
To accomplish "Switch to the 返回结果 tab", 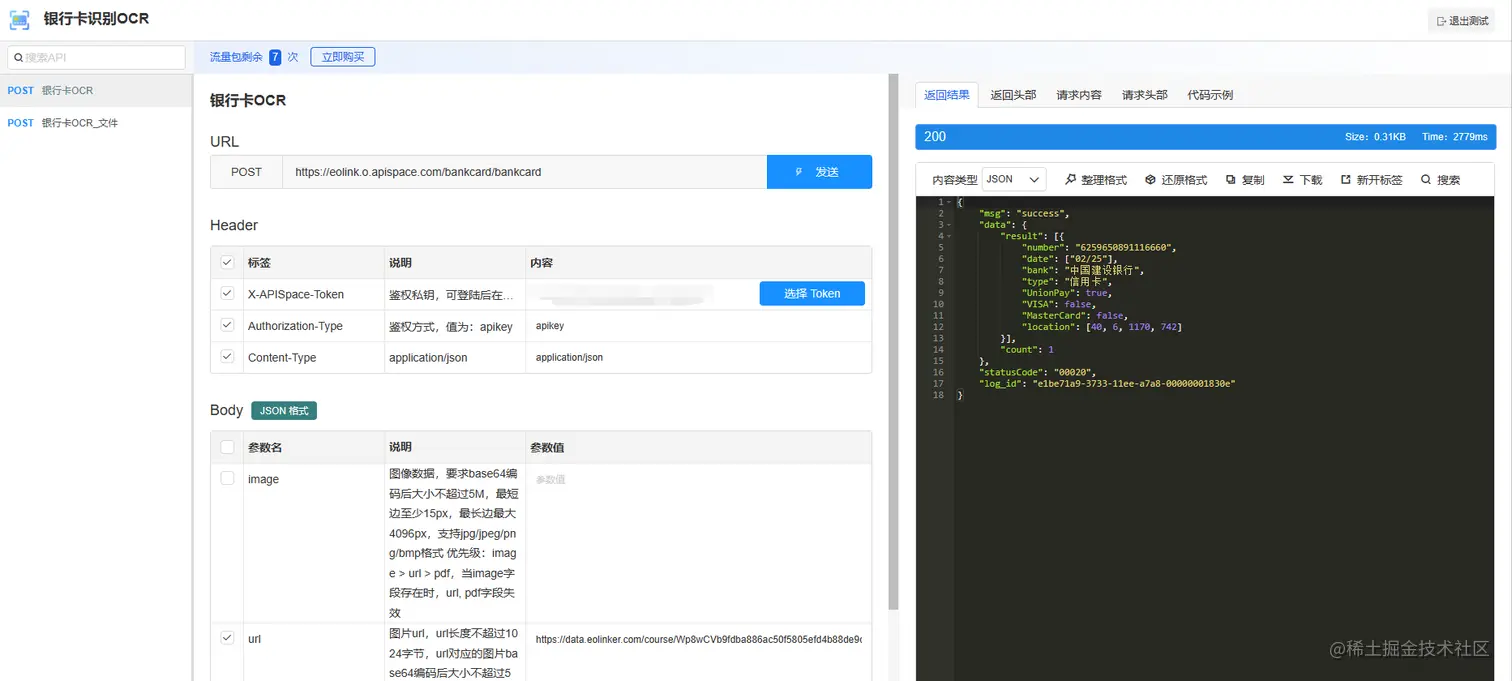I will 946,95.
